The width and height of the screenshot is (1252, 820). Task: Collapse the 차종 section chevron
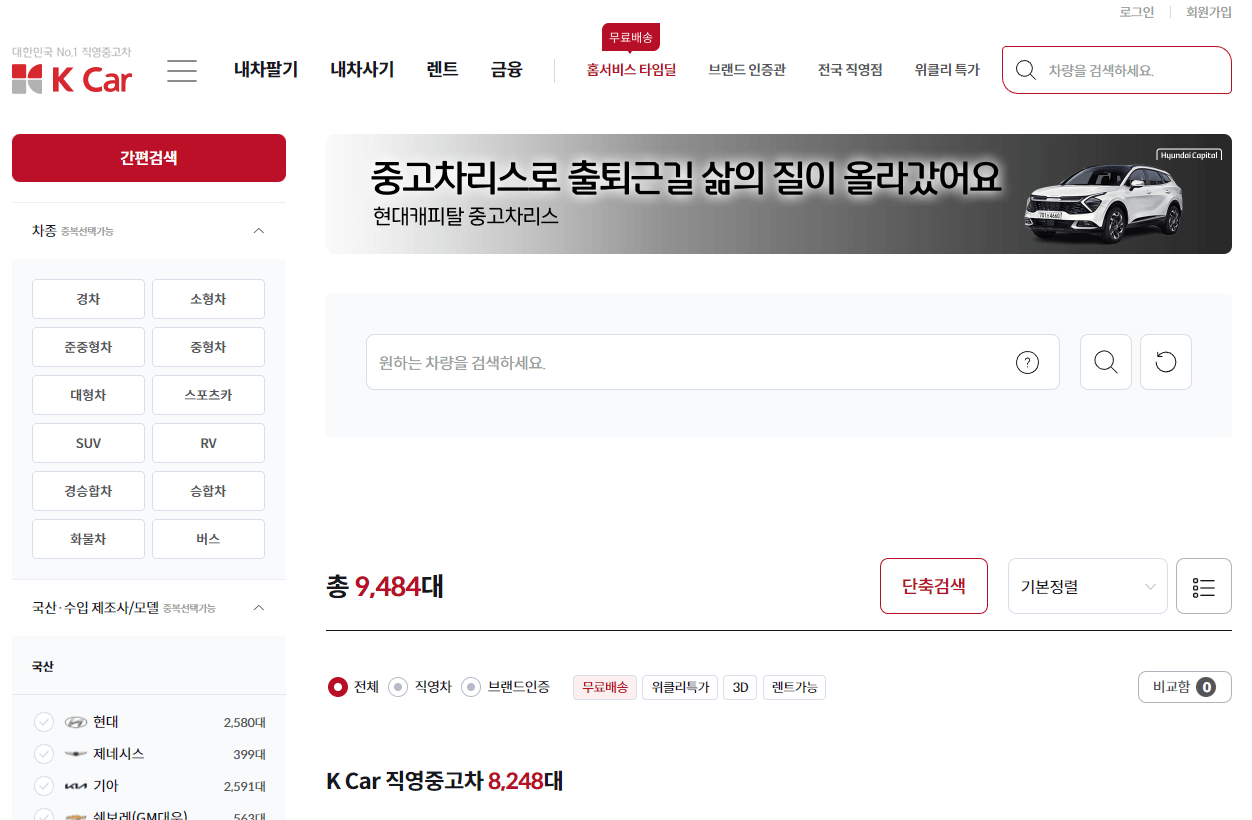click(259, 231)
